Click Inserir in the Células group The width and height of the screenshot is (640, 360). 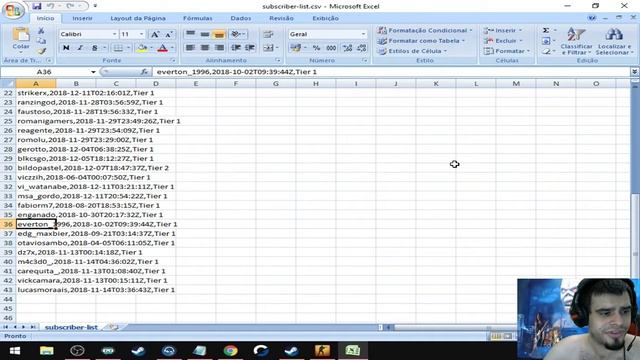(502, 30)
